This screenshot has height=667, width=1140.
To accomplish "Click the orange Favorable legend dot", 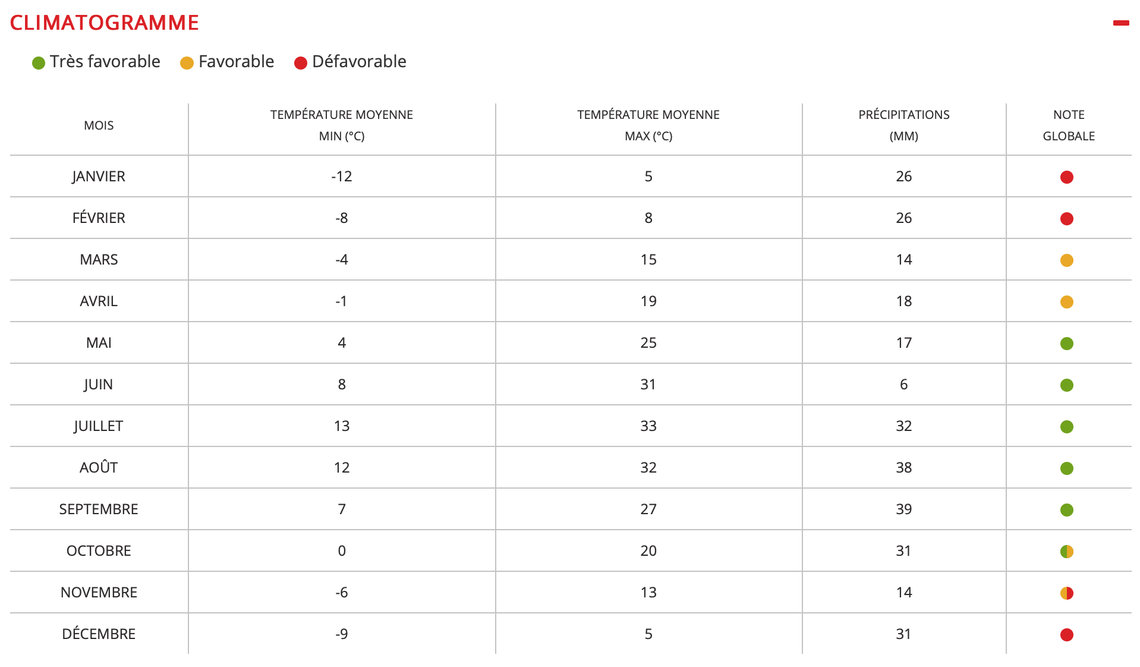I will [x=187, y=63].
